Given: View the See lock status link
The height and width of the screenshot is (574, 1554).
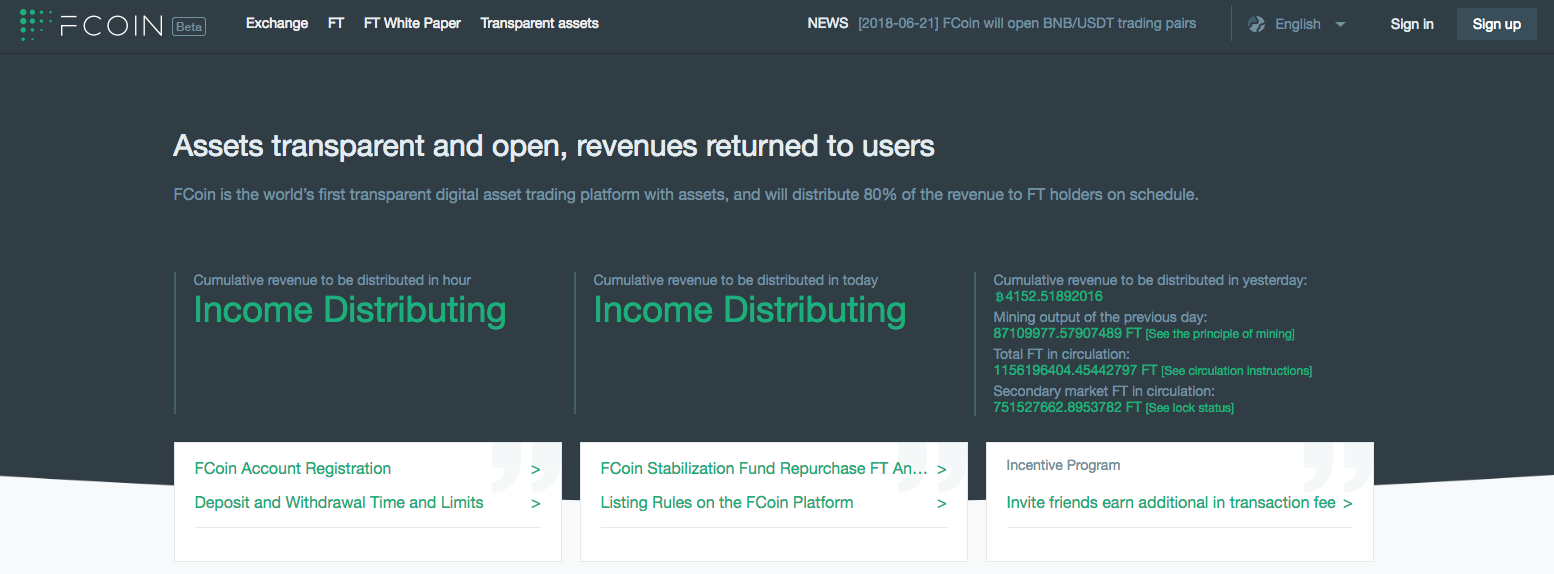Looking at the screenshot, I should tap(1190, 408).
